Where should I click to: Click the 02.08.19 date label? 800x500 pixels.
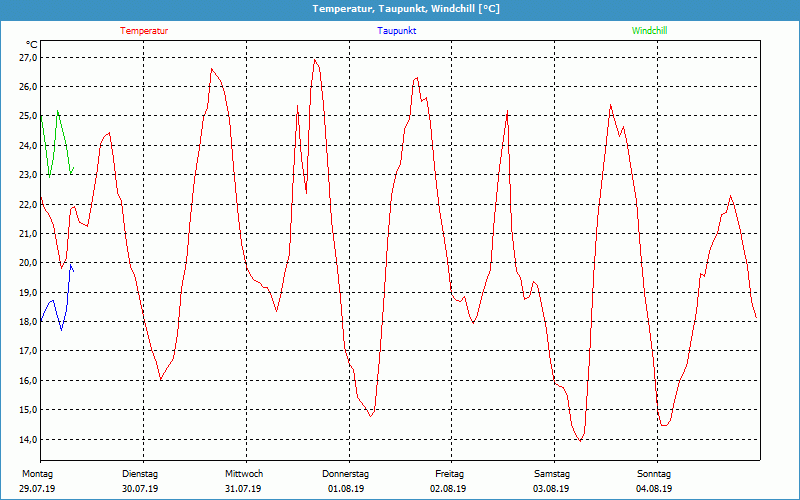[x=448, y=489]
